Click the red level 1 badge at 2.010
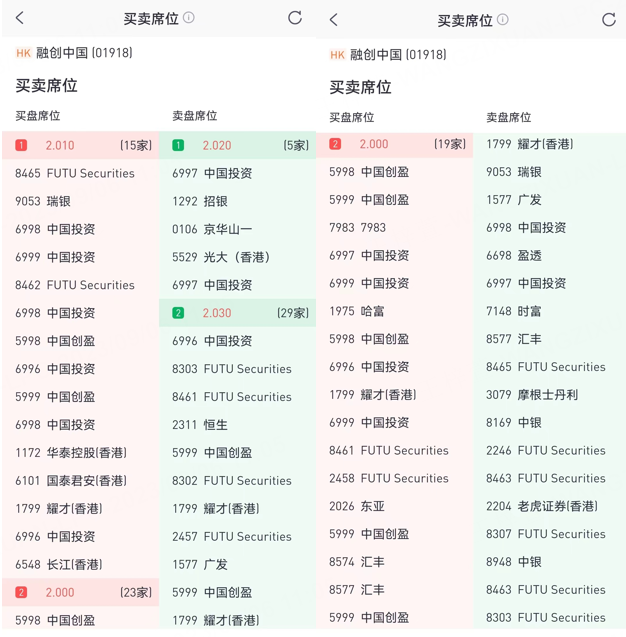Screen dimensions: 626x637 (21, 145)
